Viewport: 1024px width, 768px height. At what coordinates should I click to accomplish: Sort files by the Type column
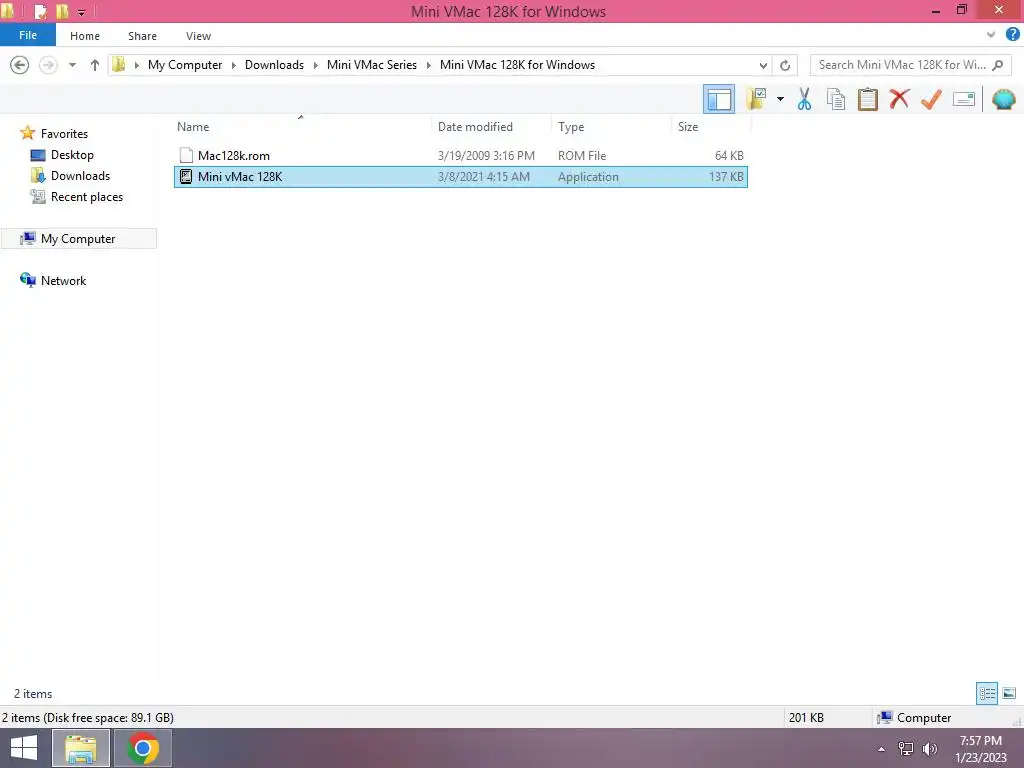pos(571,127)
